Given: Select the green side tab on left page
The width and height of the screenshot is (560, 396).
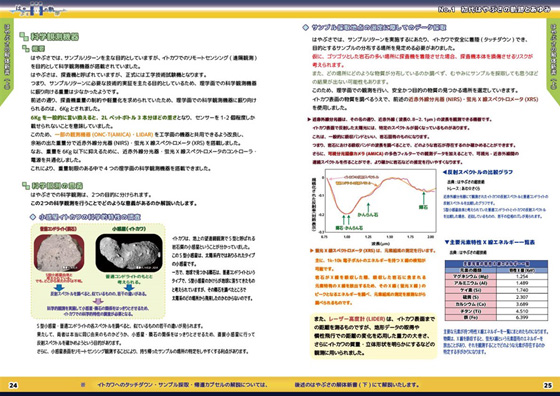Looking at the screenshot, I should [x=7, y=62].
